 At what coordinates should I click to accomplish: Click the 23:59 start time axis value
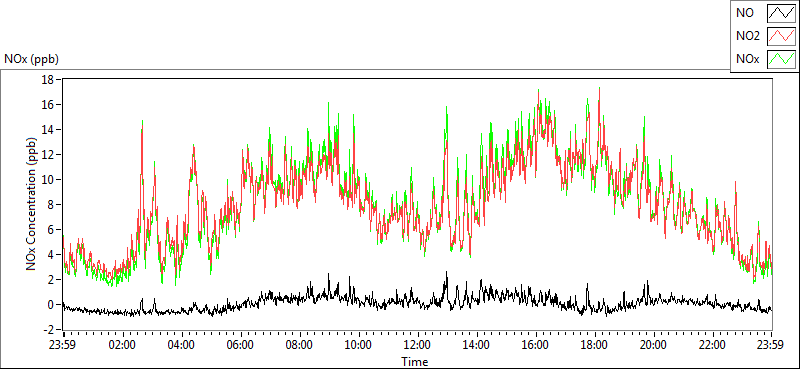point(63,345)
